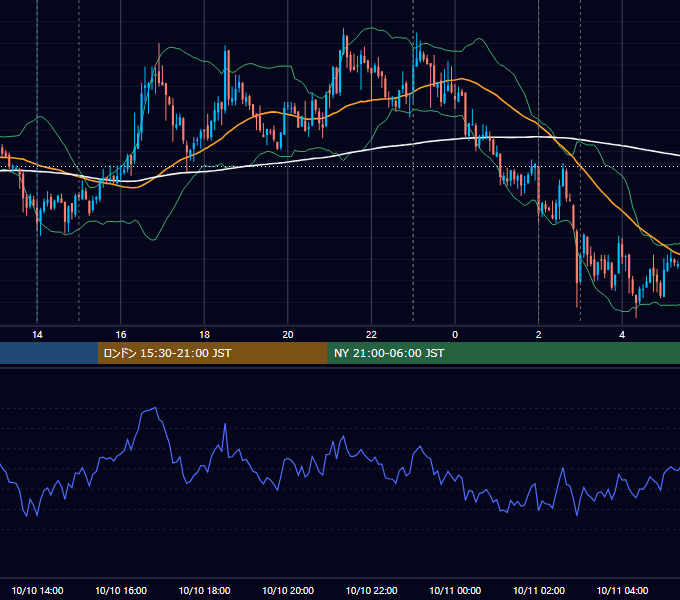Viewport: 680px width, 600px height.
Task: Click the hour label 0 on time axis
Action: (455, 335)
